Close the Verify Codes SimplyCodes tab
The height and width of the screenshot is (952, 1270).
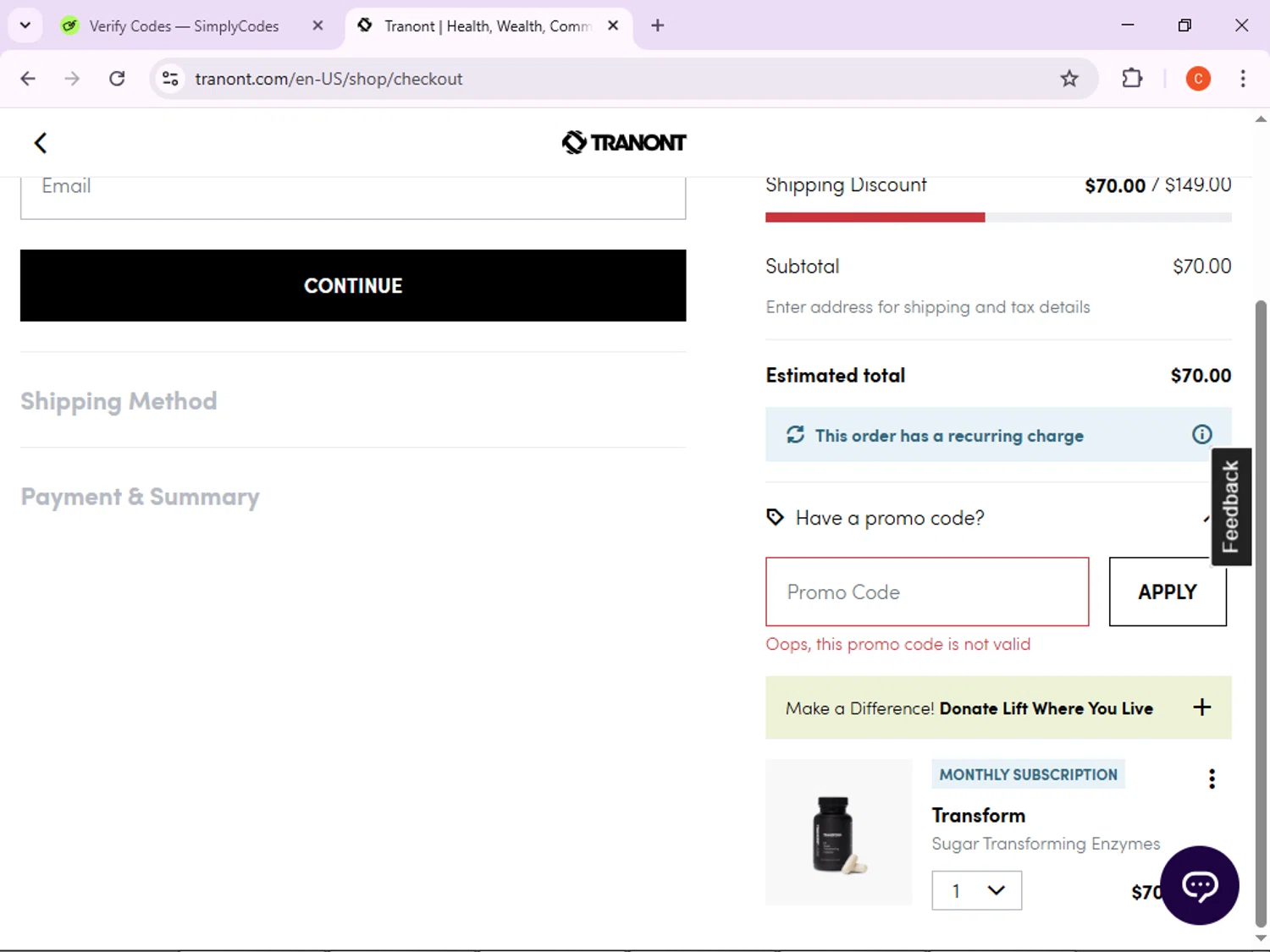coord(317,25)
